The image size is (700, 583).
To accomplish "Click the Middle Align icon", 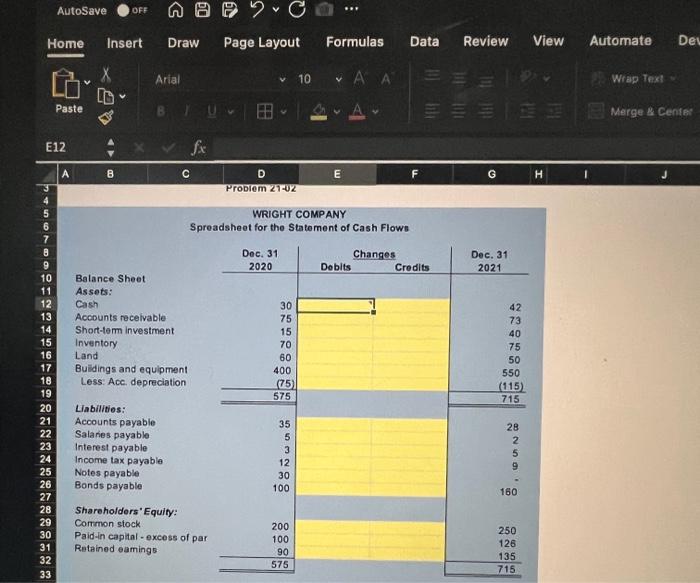I will tap(459, 79).
